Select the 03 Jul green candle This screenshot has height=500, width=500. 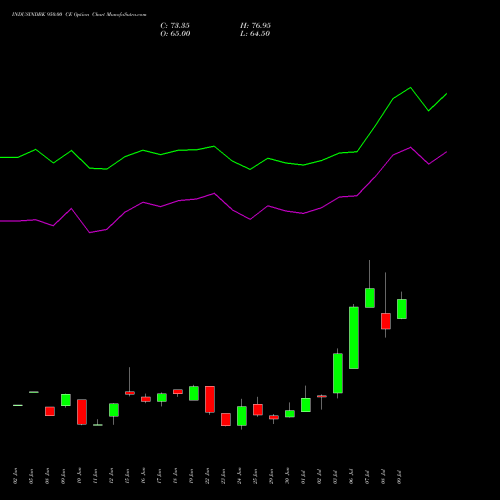pyautogui.click(x=338, y=373)
